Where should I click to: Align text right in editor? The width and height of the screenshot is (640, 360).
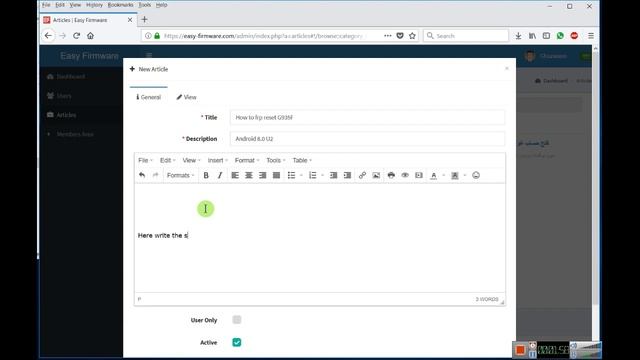pos(263,175)
